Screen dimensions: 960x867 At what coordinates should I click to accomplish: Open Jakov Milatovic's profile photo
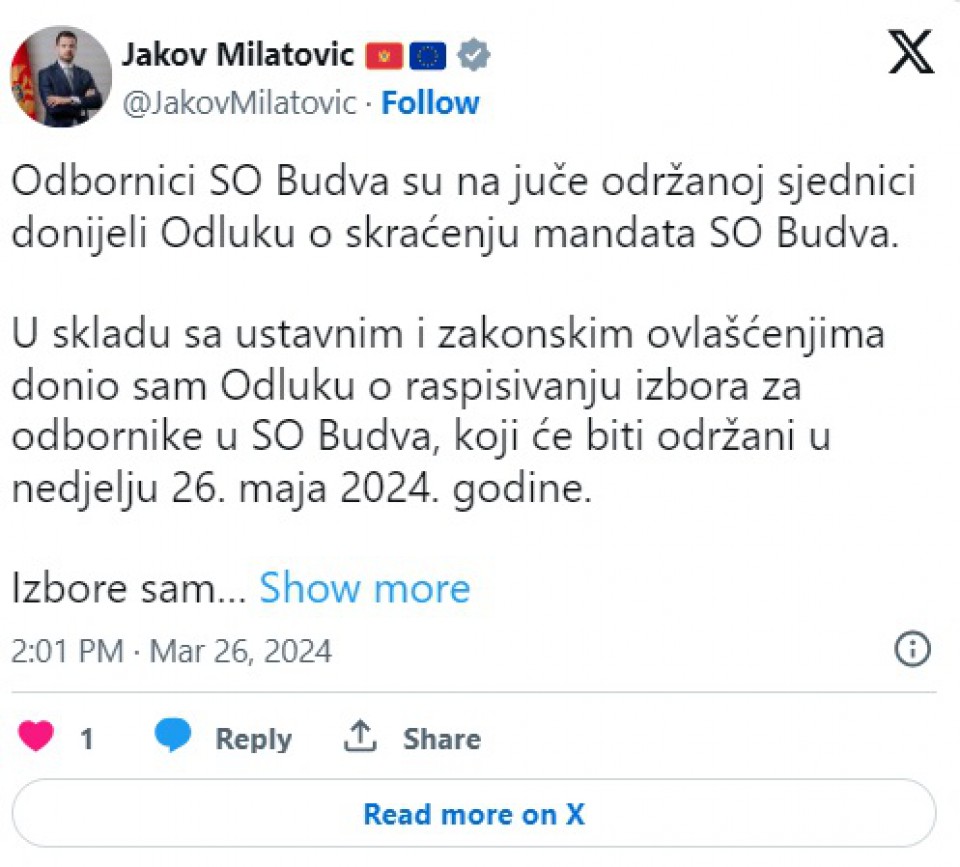pos(61,77)
